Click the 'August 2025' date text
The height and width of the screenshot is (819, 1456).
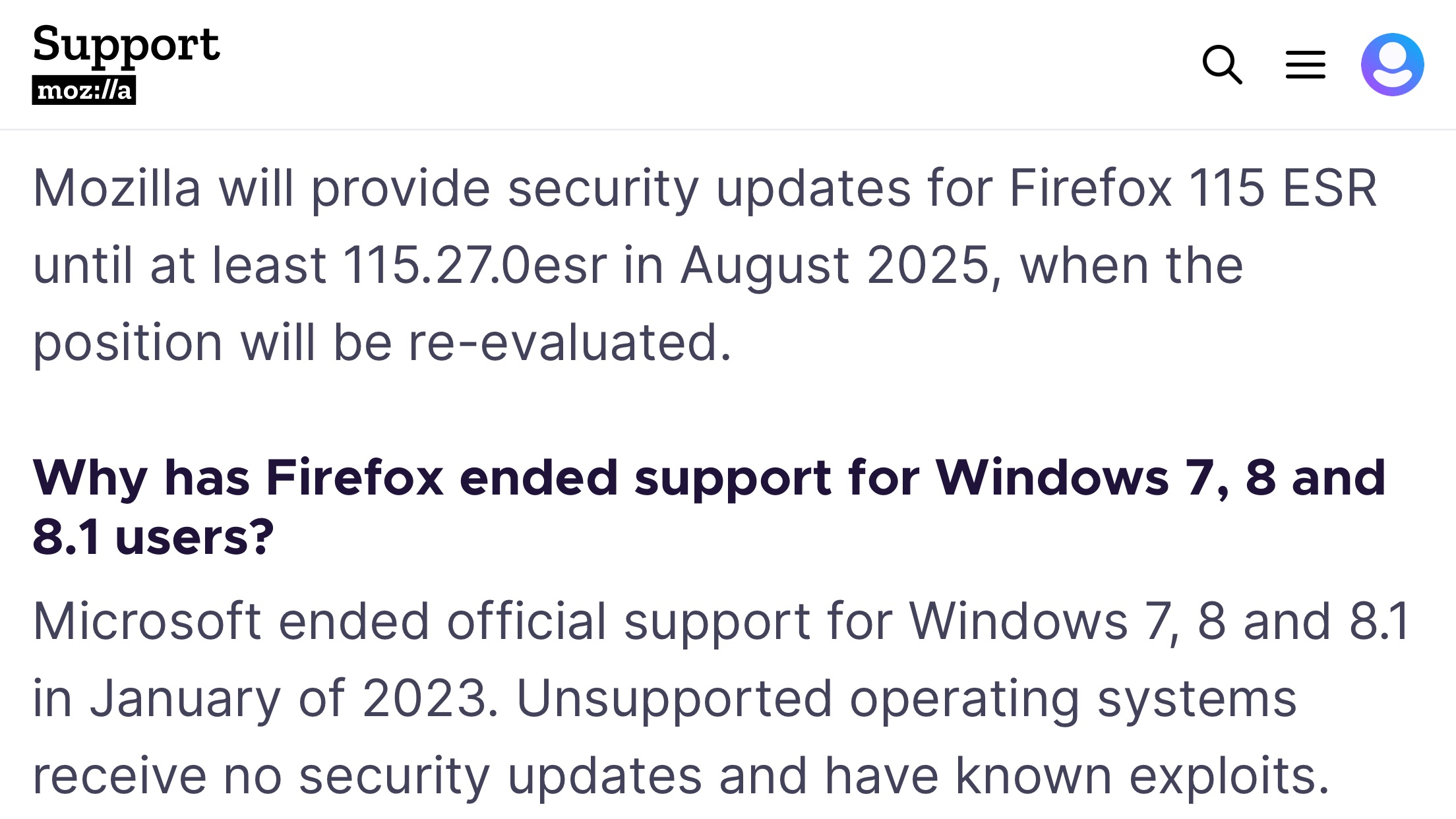pyautogui.click(x=835, y=266)
